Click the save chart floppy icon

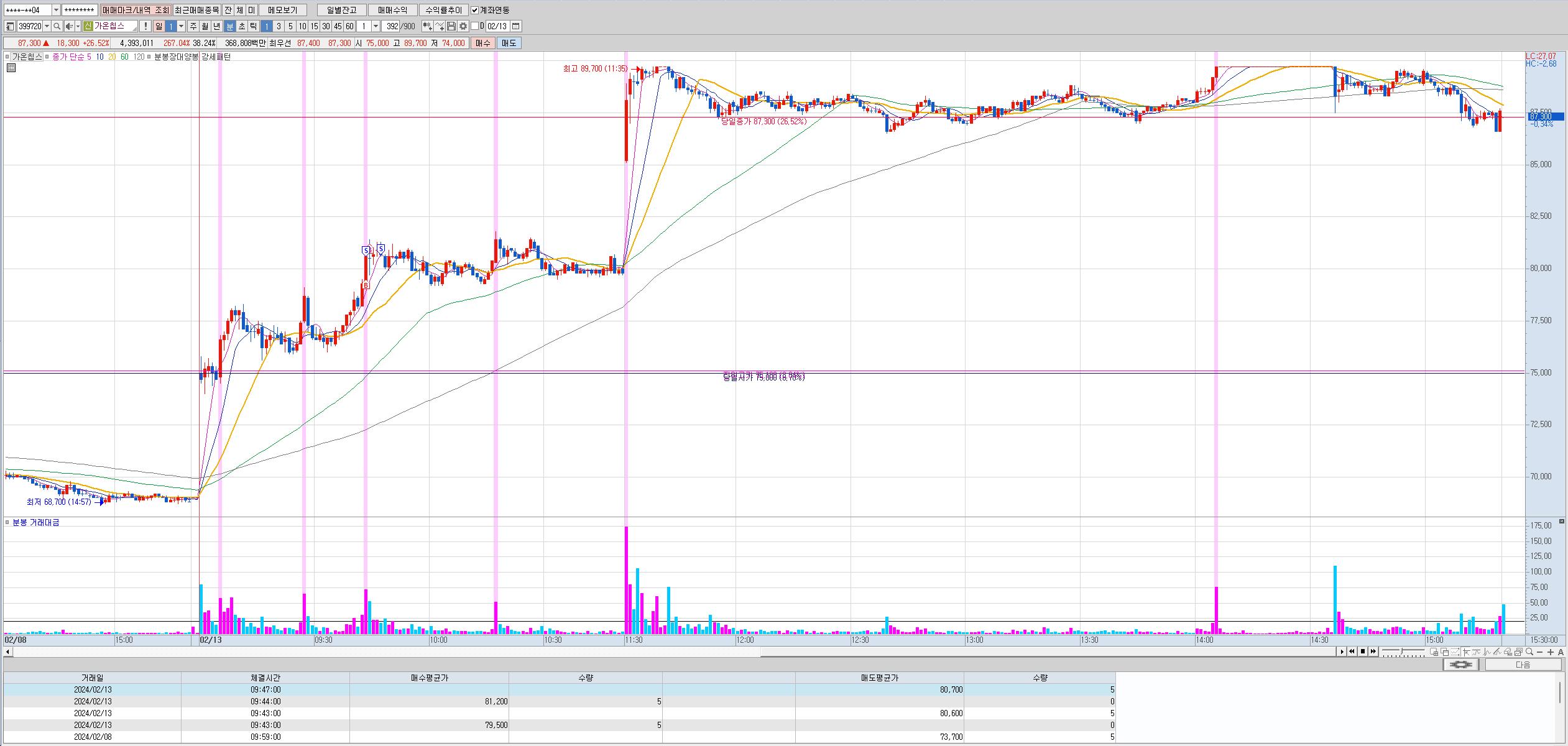[451, 26]
